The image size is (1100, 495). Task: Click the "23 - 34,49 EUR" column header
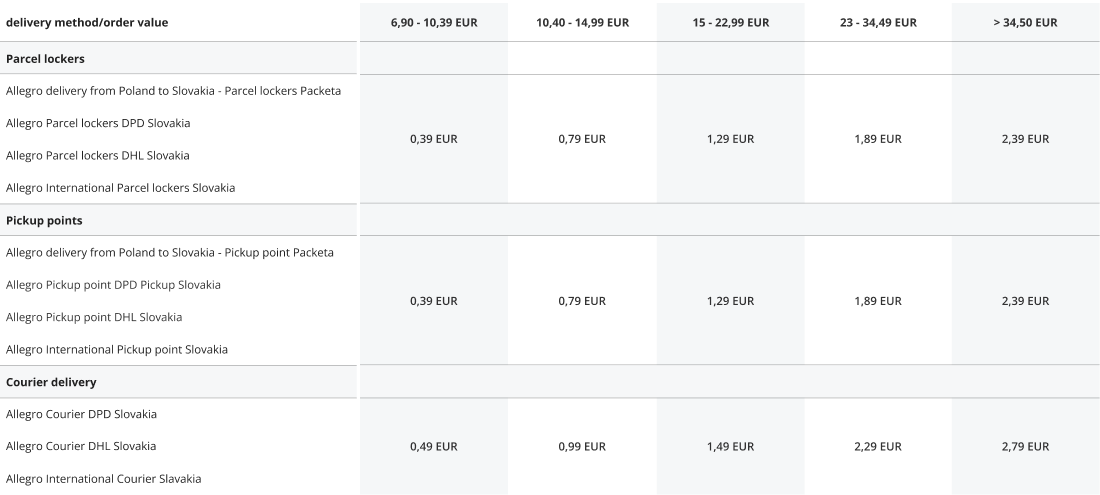878,23
